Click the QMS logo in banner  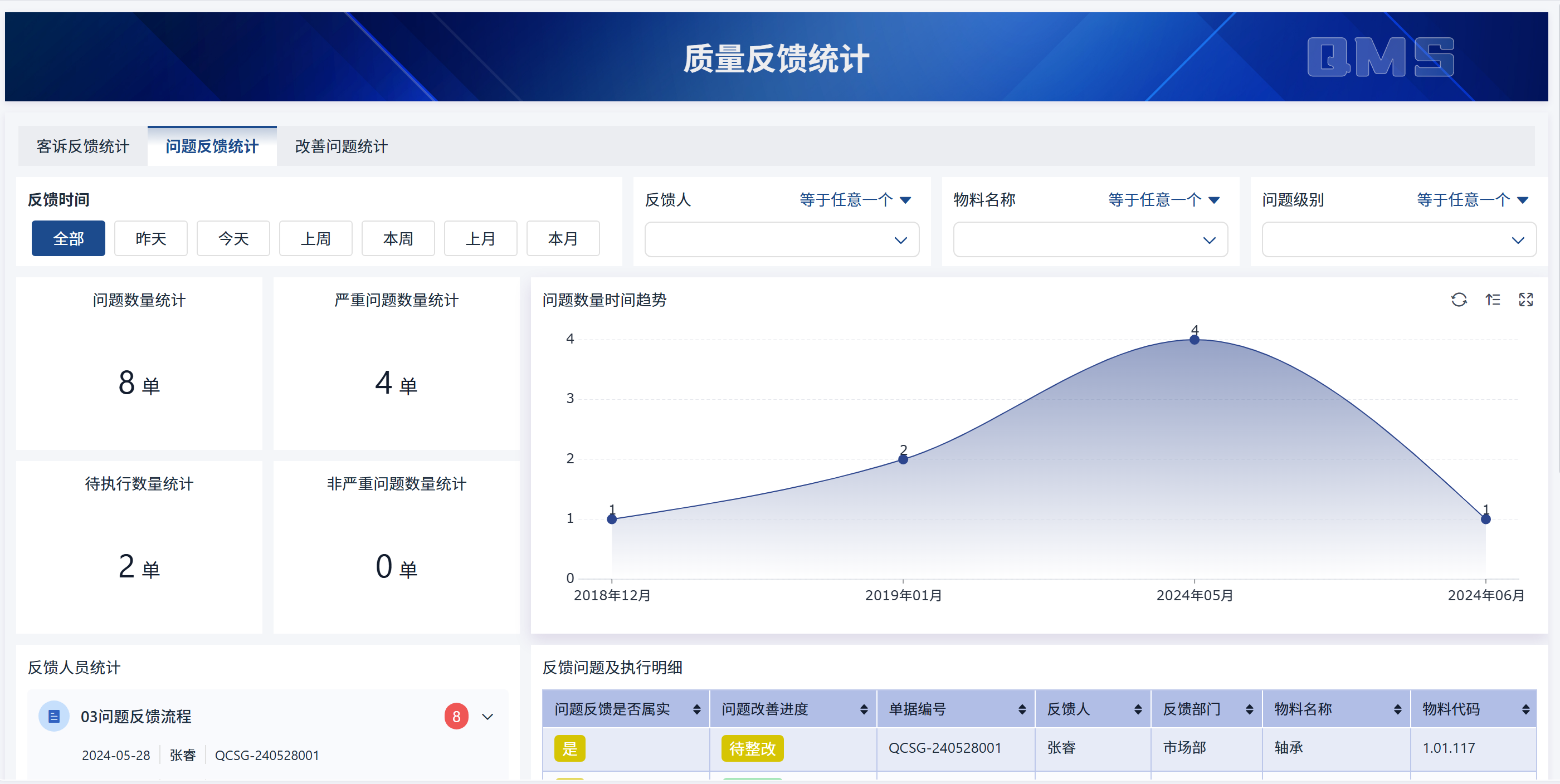[1380, 57]
